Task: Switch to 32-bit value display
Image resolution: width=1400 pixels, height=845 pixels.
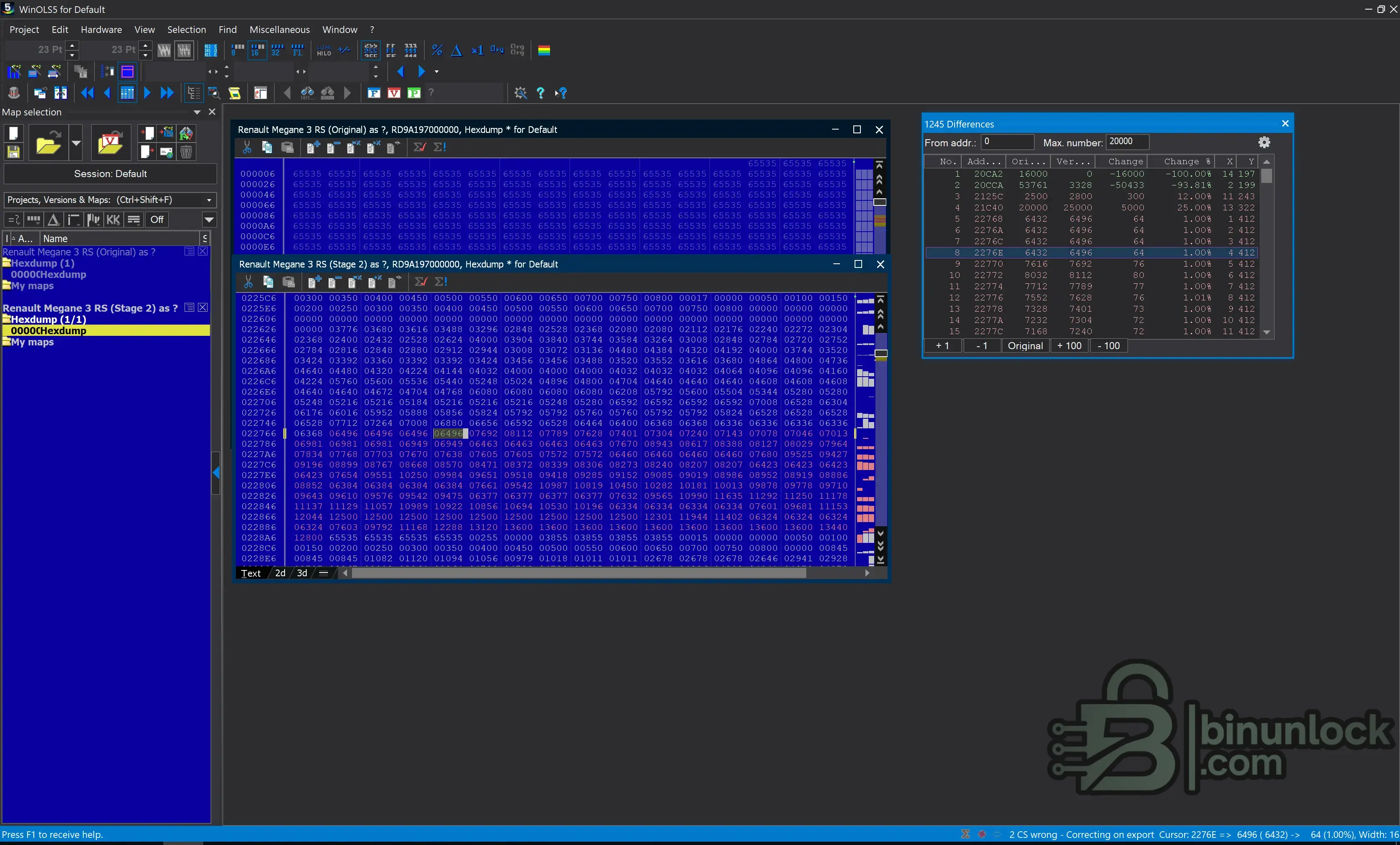Action: pos(277,50)
